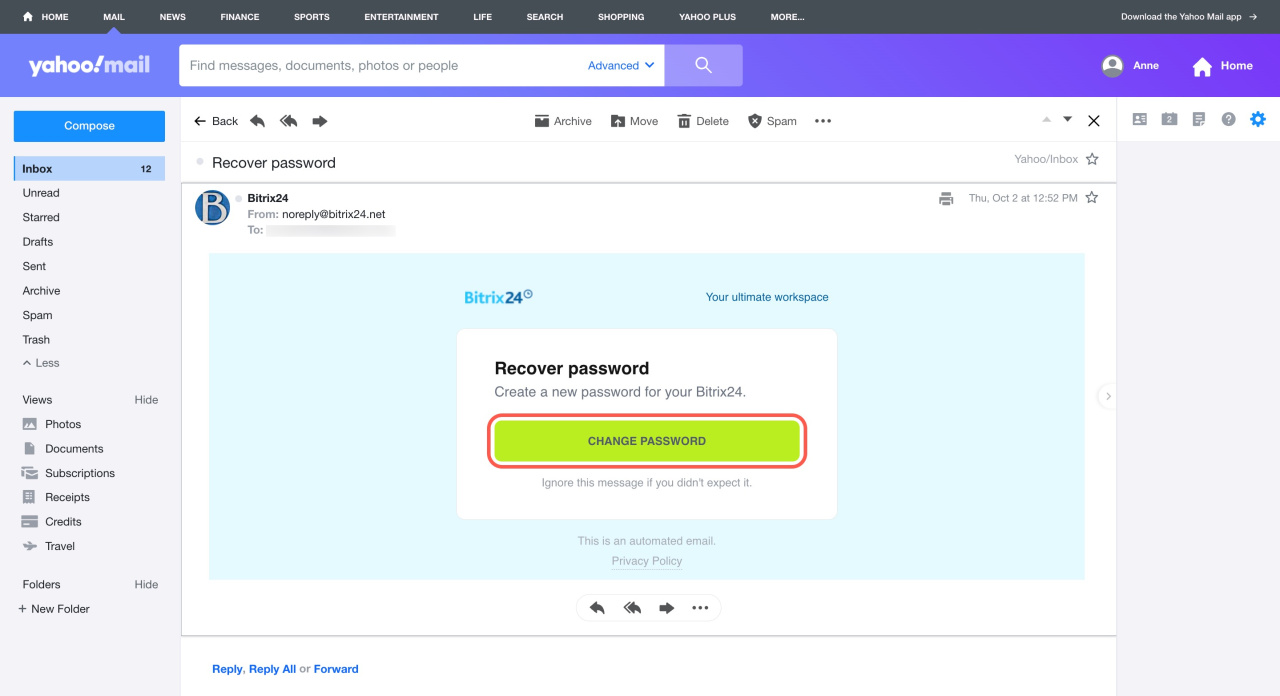Image resolution: width=1280 pixels, height=696 pixels.
Task: Open the settings gear icon
Action: (1258, 119)
